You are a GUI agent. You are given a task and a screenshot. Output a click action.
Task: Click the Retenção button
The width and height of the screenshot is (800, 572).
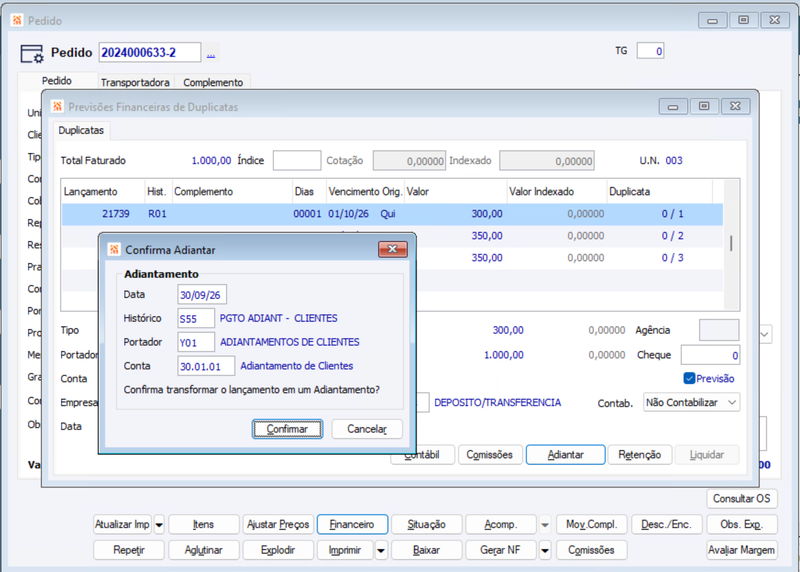[639, 455]
